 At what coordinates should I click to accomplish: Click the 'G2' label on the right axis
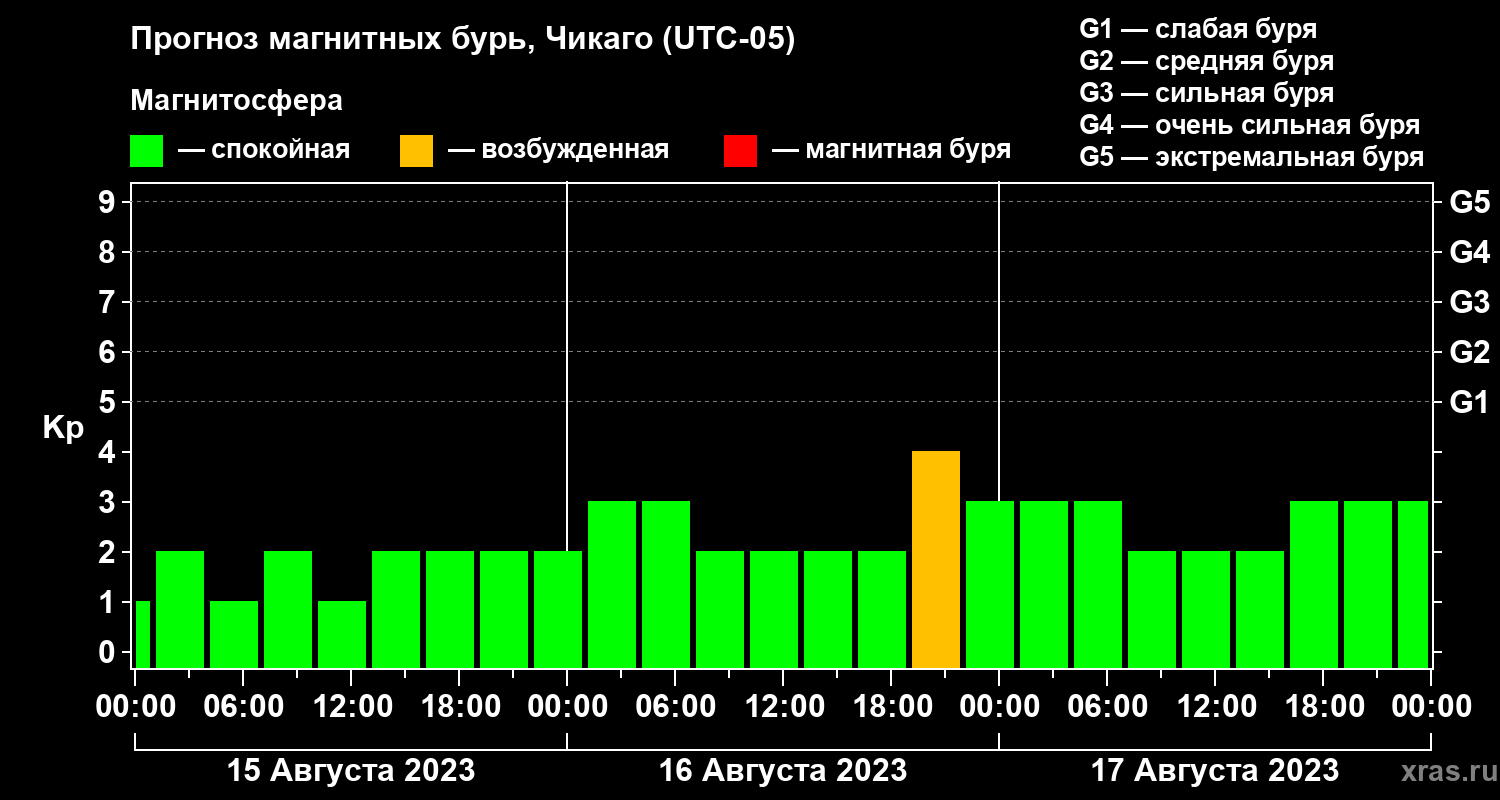click(1470, 352)
